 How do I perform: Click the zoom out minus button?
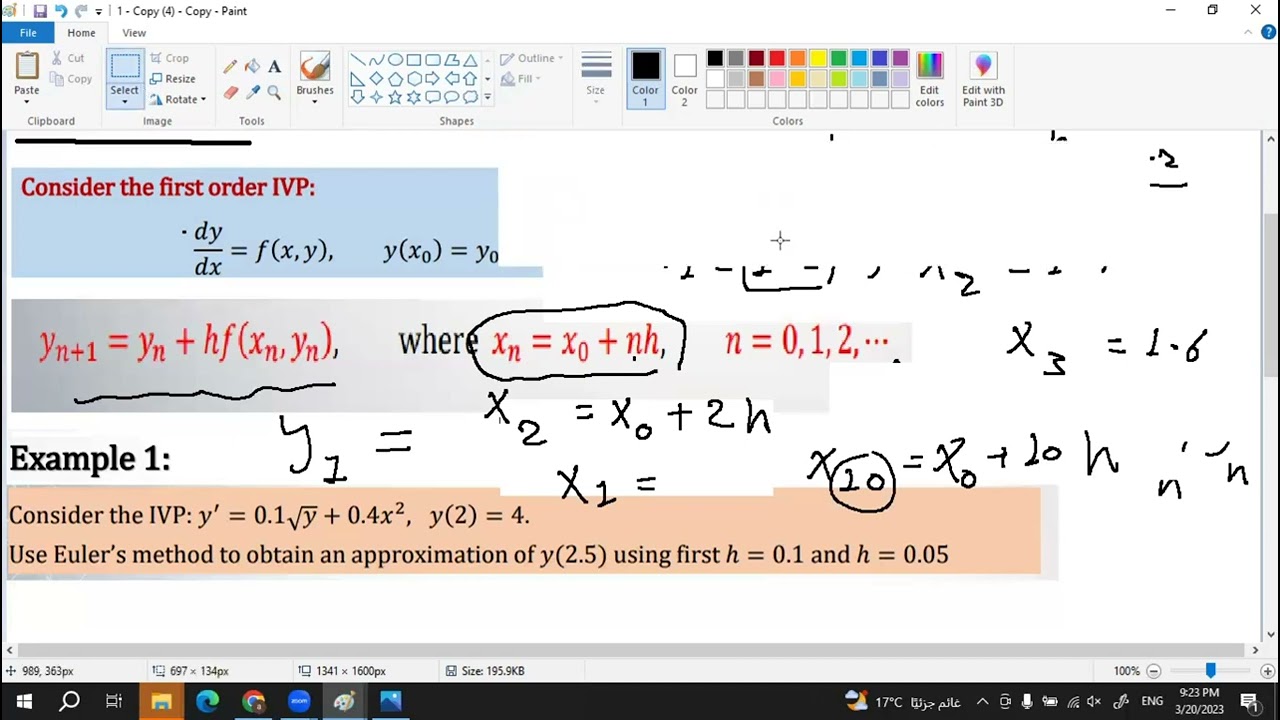point(1153,671)
